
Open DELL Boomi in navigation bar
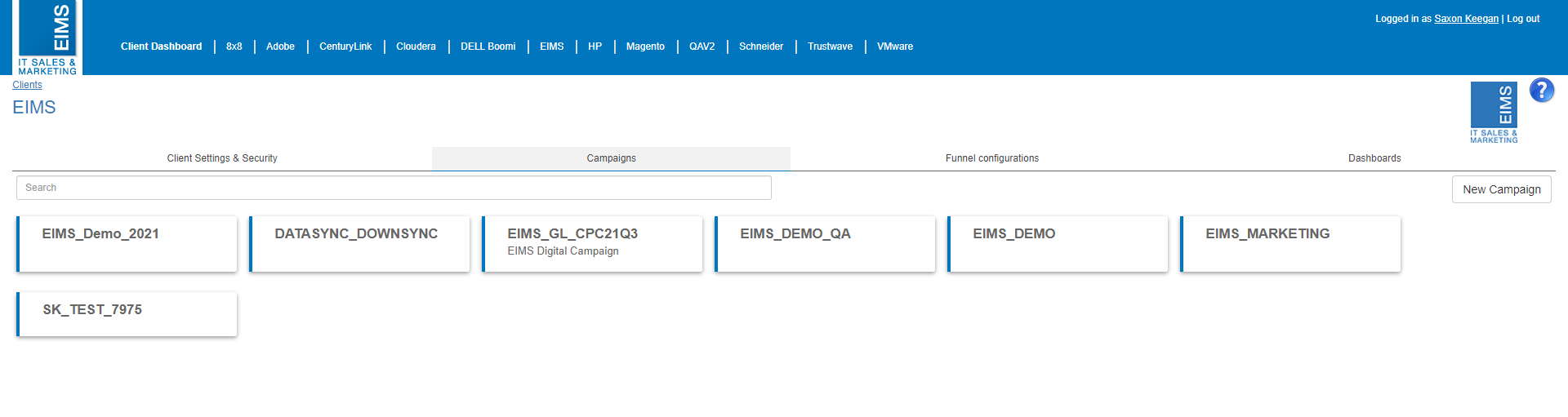click(488, 47)
